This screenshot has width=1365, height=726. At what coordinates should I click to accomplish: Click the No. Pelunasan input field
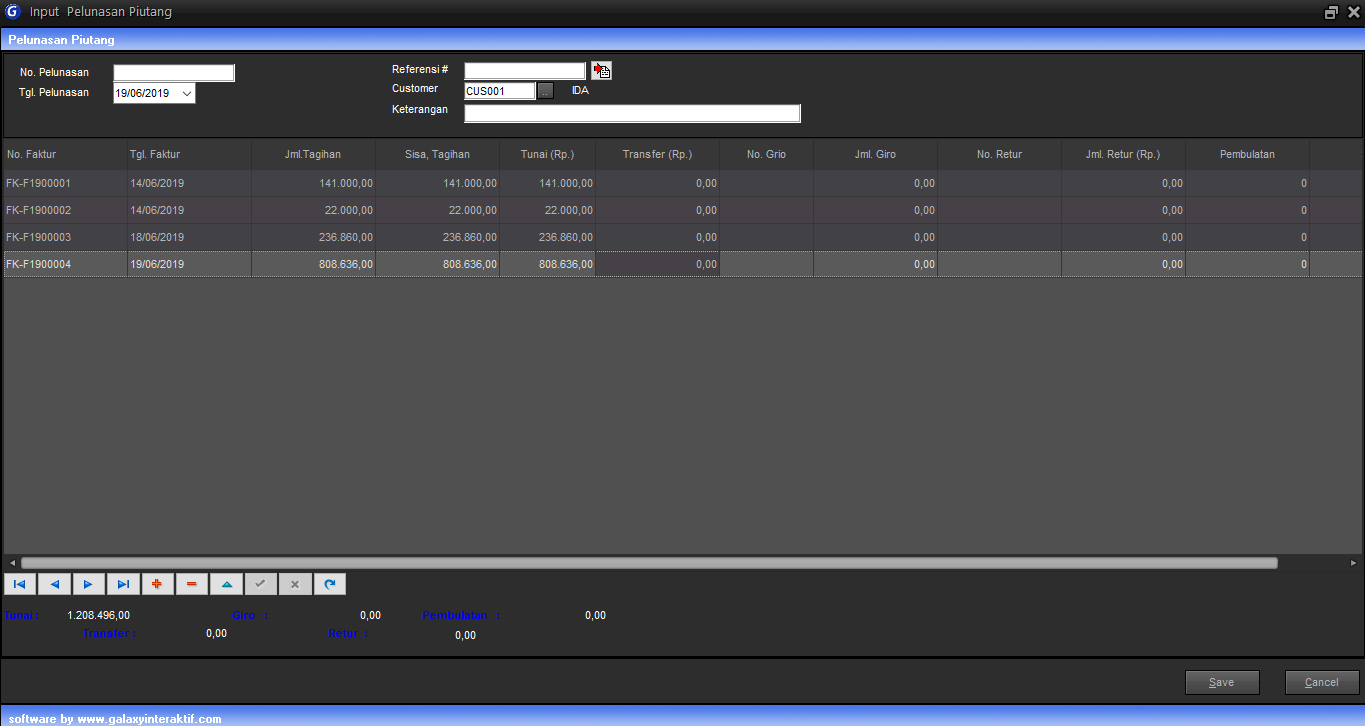[x=174, y=73]
